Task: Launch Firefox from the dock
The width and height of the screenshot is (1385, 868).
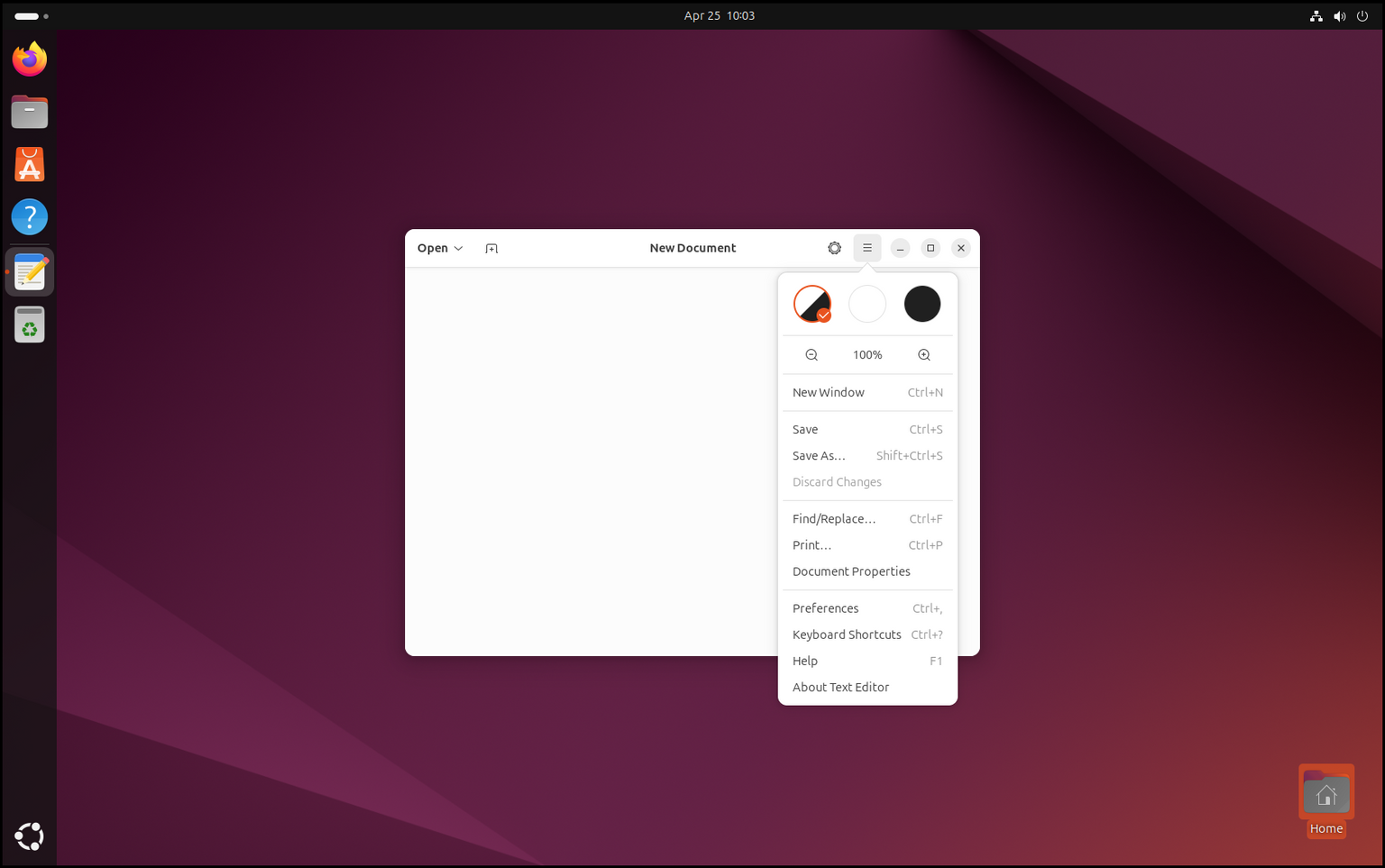Action: point(29,59)
